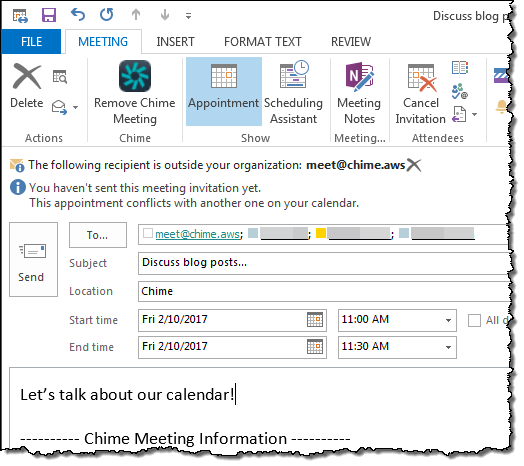Expand the 11:30 AM end time dropdown

tap(448, 347)
